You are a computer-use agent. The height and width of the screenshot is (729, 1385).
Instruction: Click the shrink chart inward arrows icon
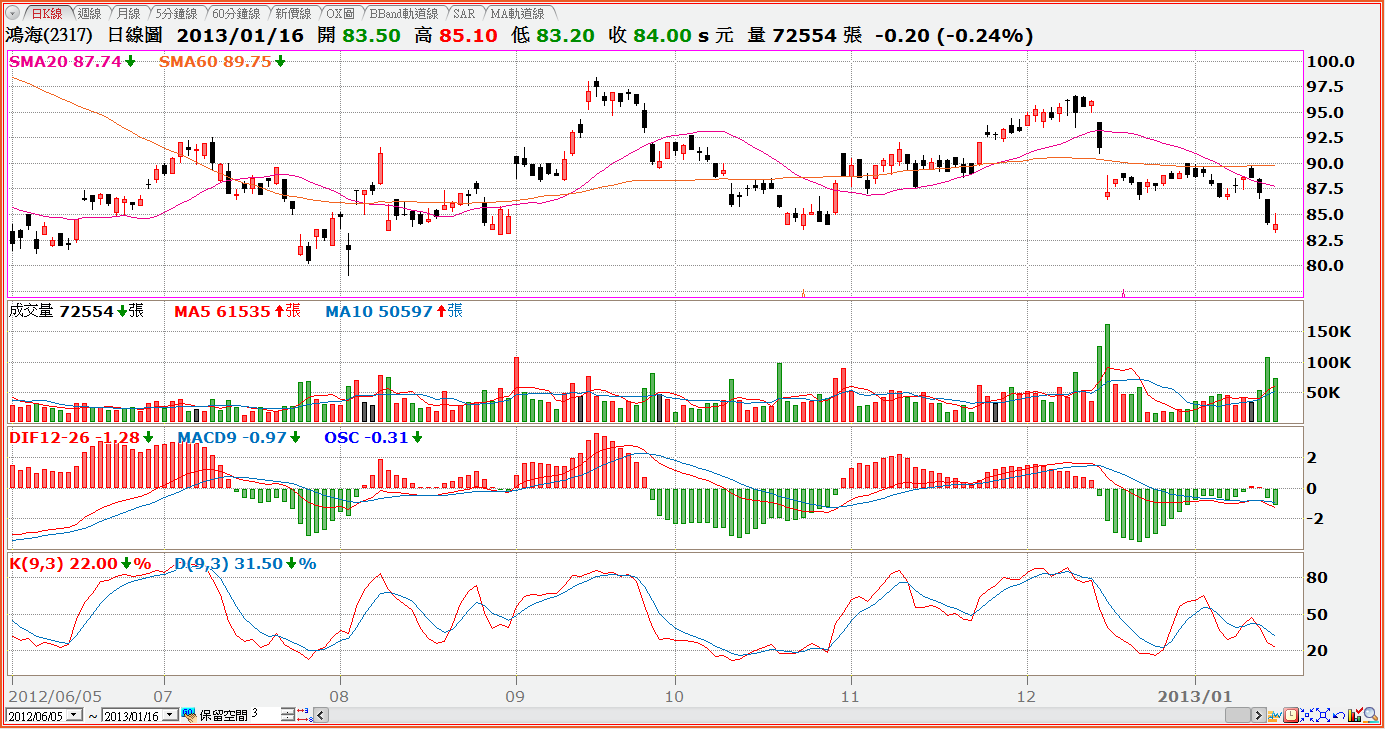(1307, 715)
